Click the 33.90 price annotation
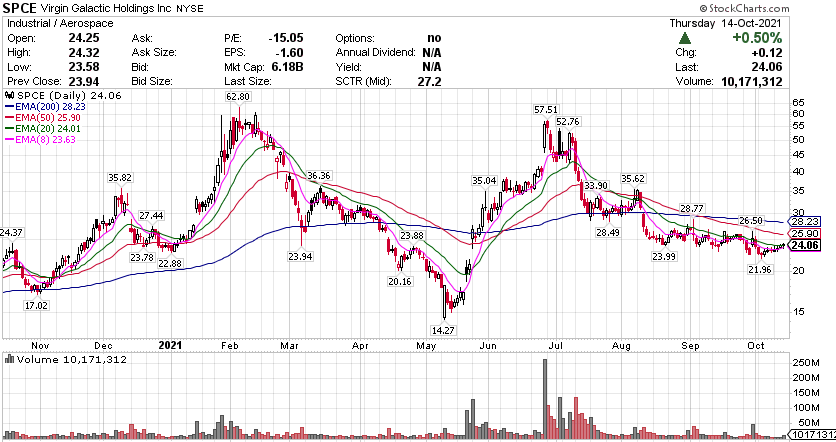The image size is (836, 442). [x=596, y=185]
